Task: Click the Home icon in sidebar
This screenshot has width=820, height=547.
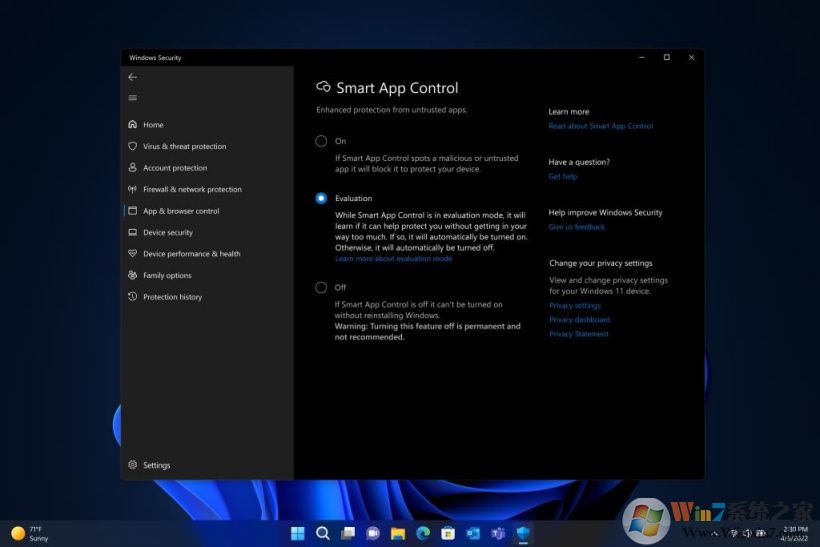Action: [133, 125]
